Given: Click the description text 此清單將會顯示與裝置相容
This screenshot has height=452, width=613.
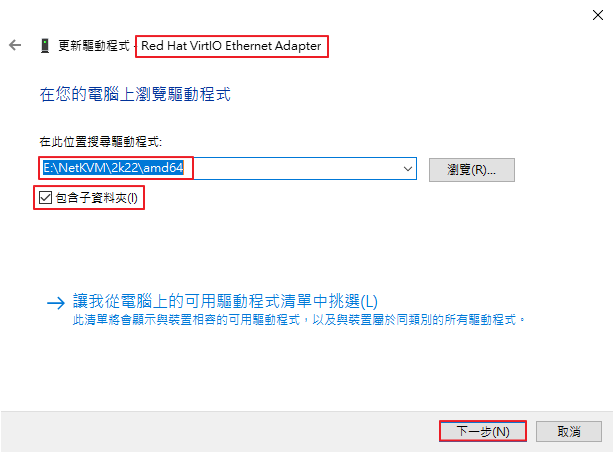Looking at the screenshot, I should click(x=299, y=320).
